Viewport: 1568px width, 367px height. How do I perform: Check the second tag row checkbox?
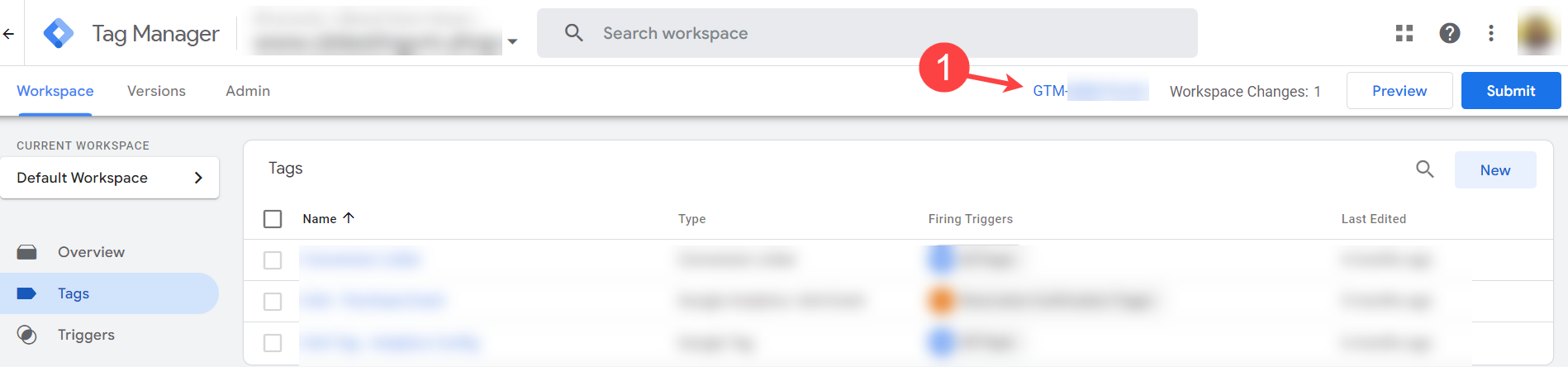click(x=273, y=302)
